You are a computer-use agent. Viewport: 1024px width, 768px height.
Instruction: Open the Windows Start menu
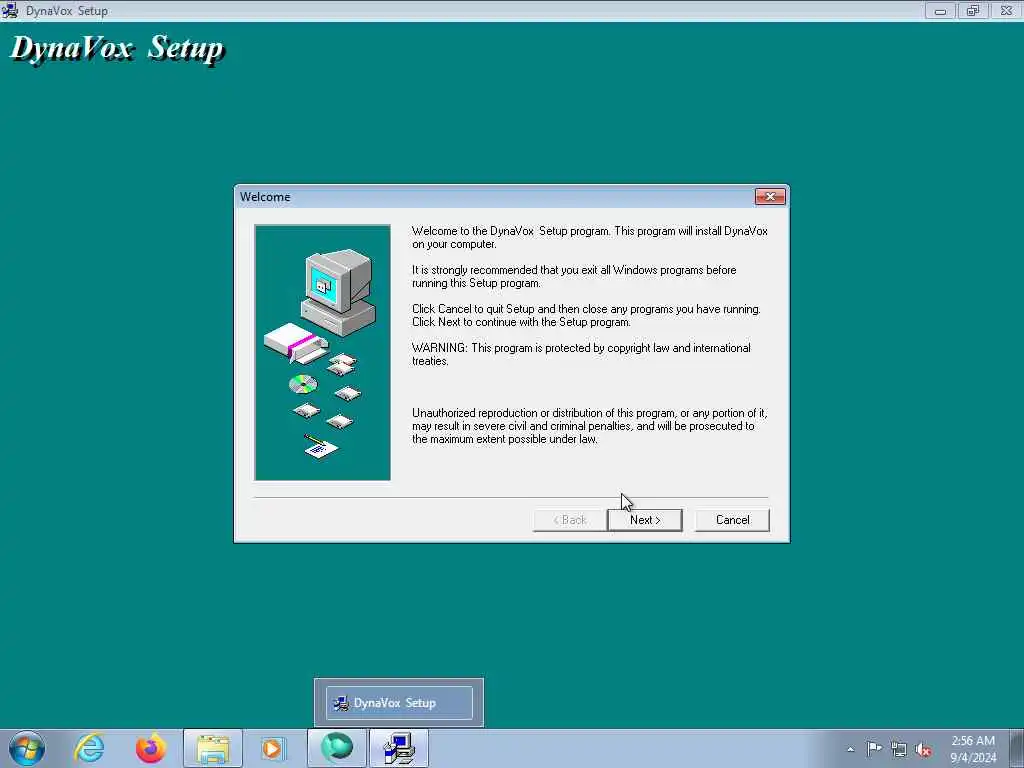click(x=27, y=748)
